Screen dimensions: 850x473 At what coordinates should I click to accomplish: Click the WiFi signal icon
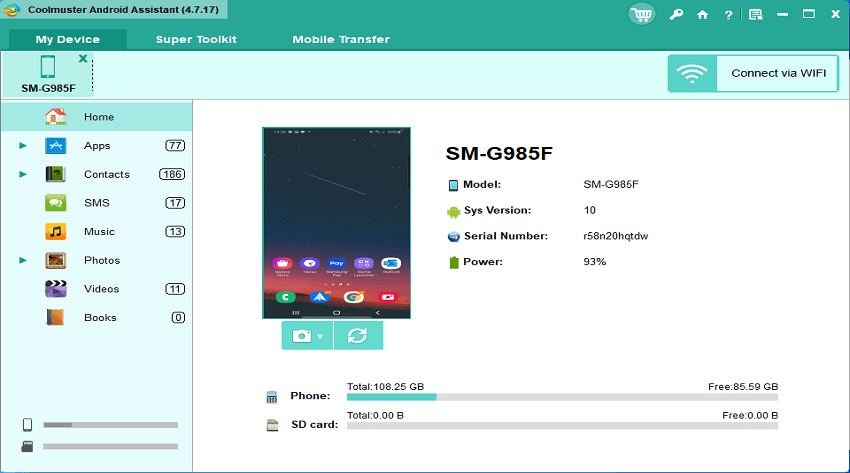coord(692,73)
